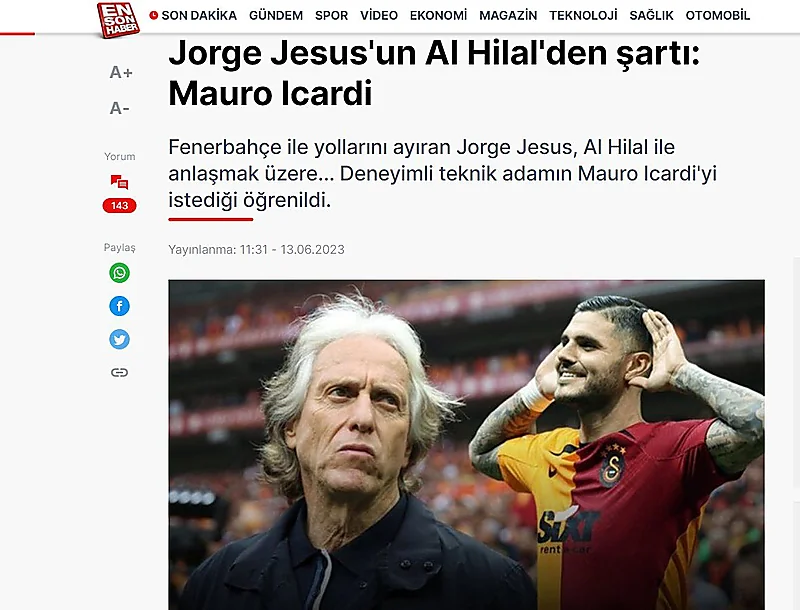Go to the Gündem section

pos(276,16)
